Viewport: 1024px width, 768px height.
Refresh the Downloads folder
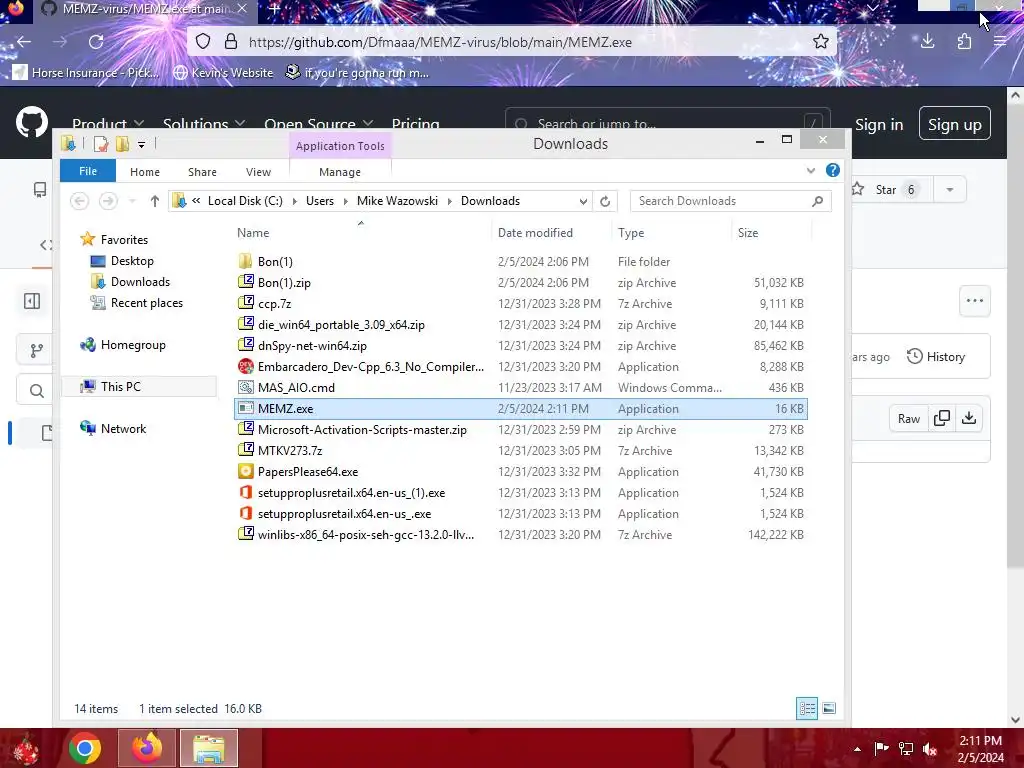pos(605,201)
